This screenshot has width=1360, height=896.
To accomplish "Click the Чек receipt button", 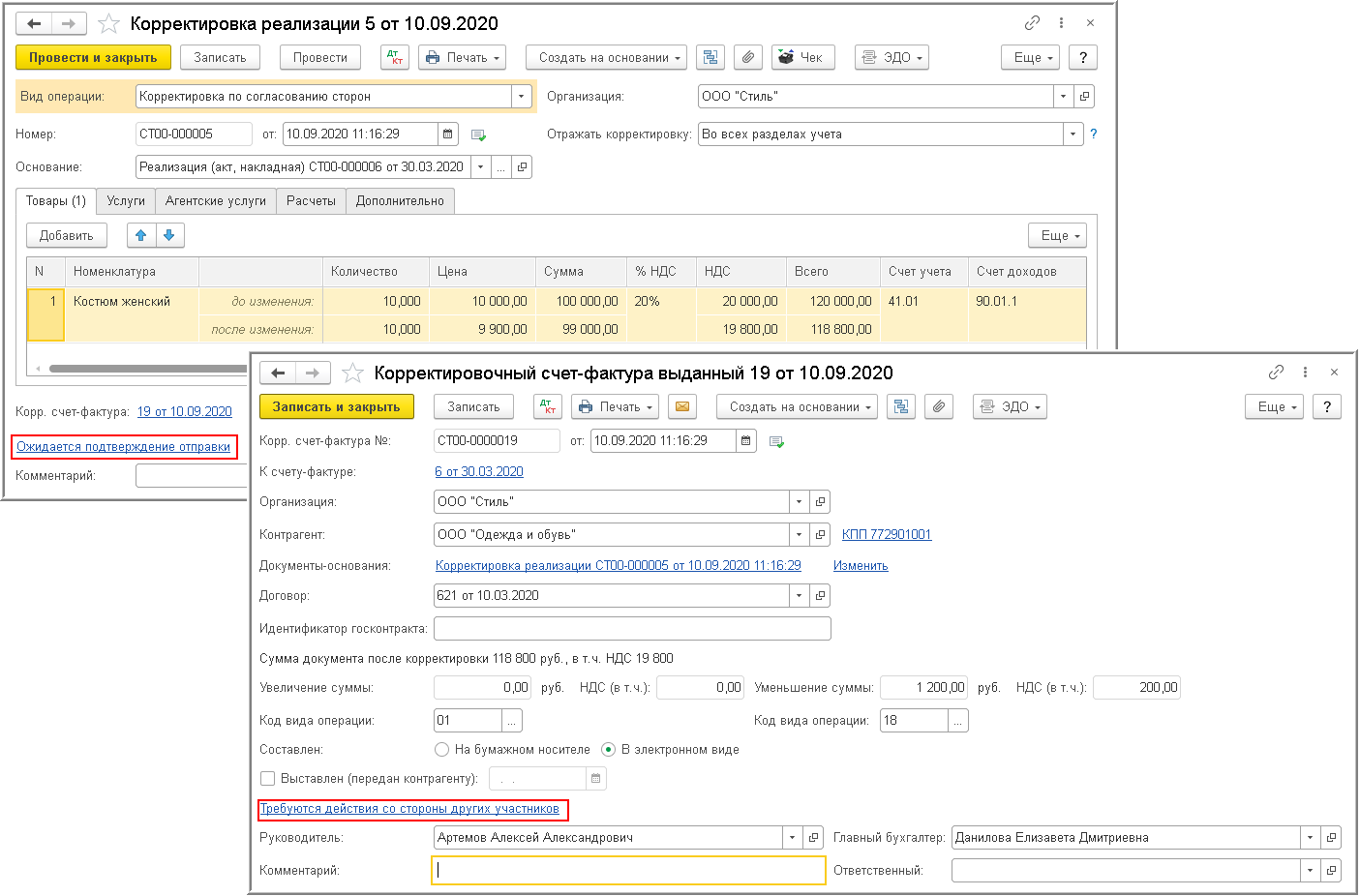I will tap(801, 57).
